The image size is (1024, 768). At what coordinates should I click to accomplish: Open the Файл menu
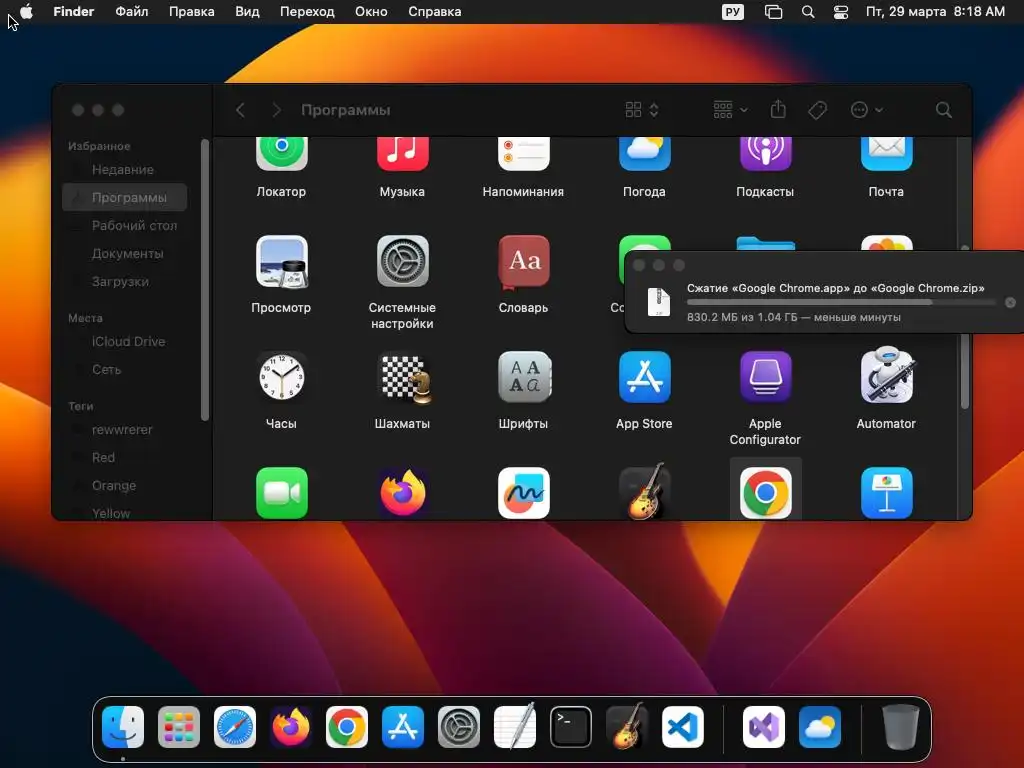pos(131,12)
